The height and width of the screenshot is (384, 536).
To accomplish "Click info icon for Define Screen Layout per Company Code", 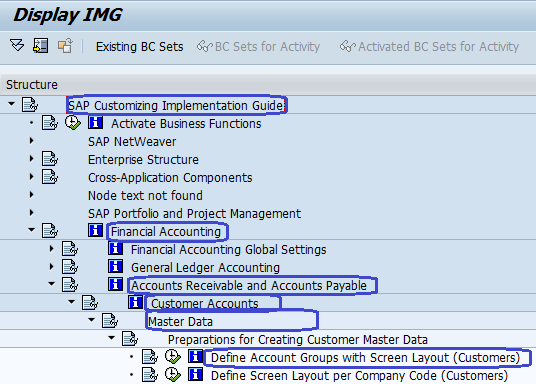I will coord(196,374).
